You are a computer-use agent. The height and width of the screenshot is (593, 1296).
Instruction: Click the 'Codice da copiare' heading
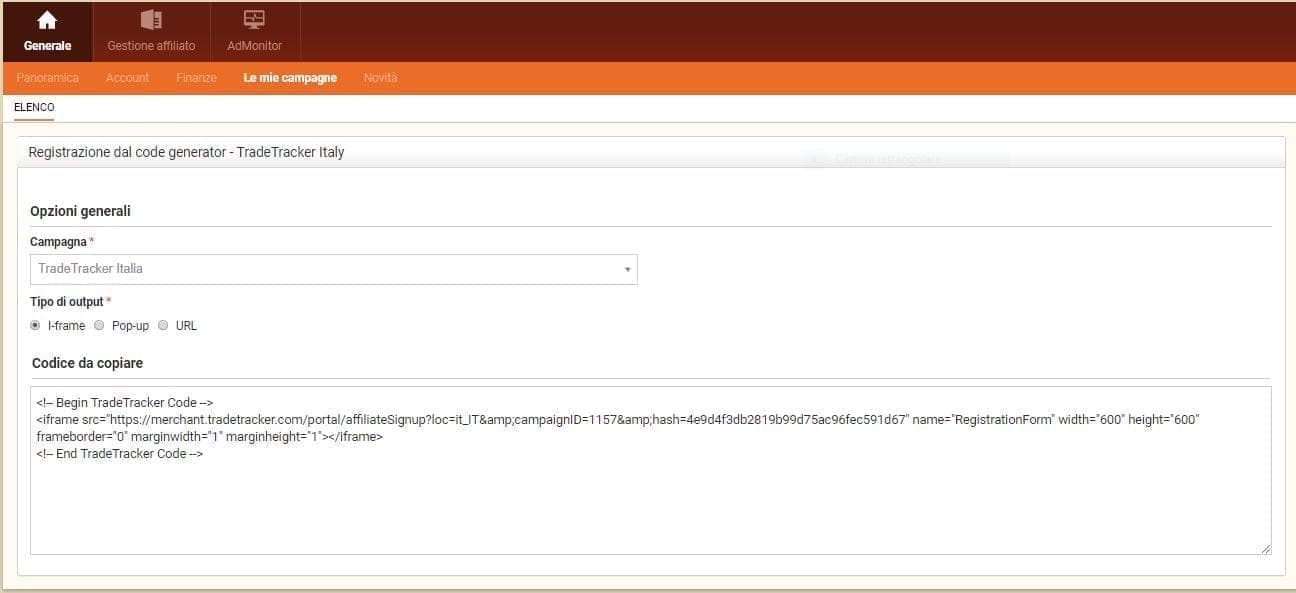click(87, 363)
